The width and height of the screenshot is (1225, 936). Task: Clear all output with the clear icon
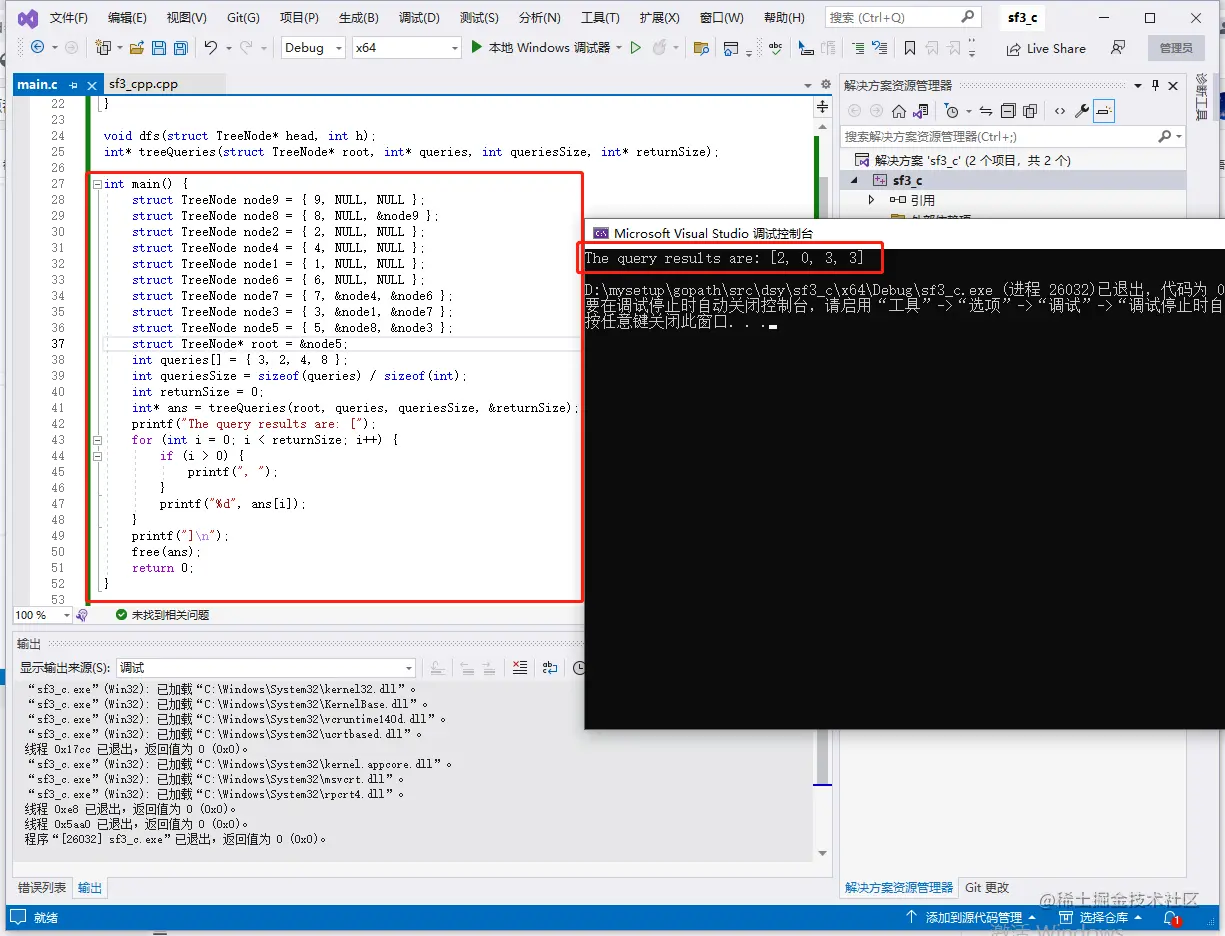point(519,668)
